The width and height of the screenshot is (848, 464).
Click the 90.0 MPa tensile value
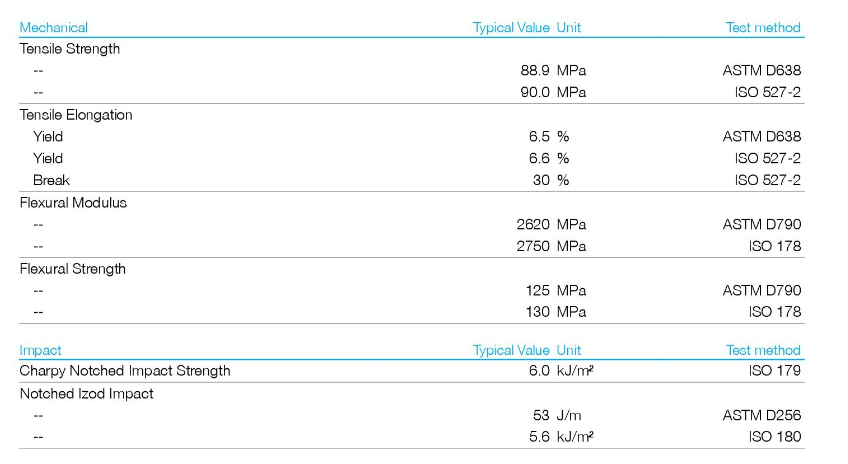pos(548,93)
